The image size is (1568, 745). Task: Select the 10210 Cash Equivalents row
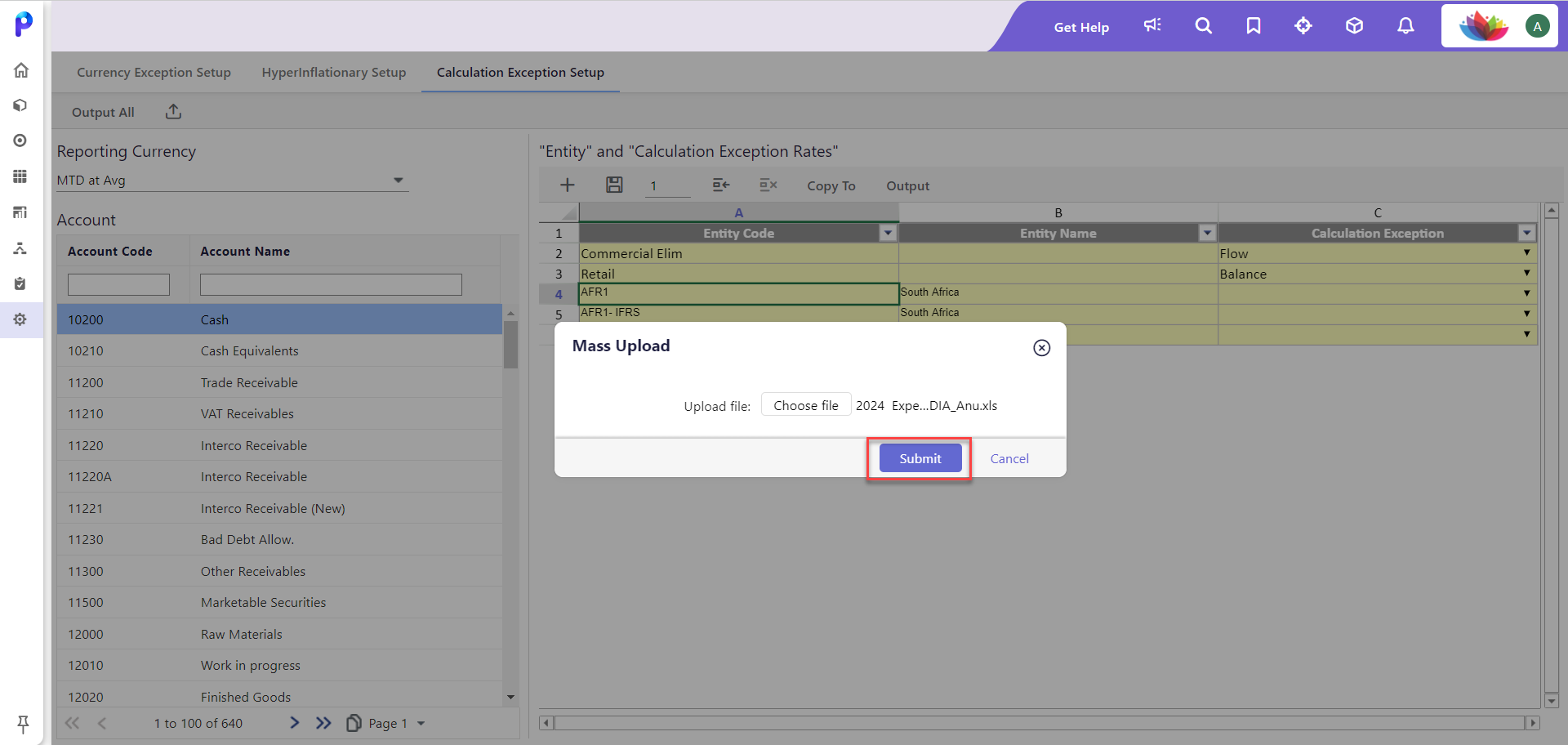[x=279, y=350]
